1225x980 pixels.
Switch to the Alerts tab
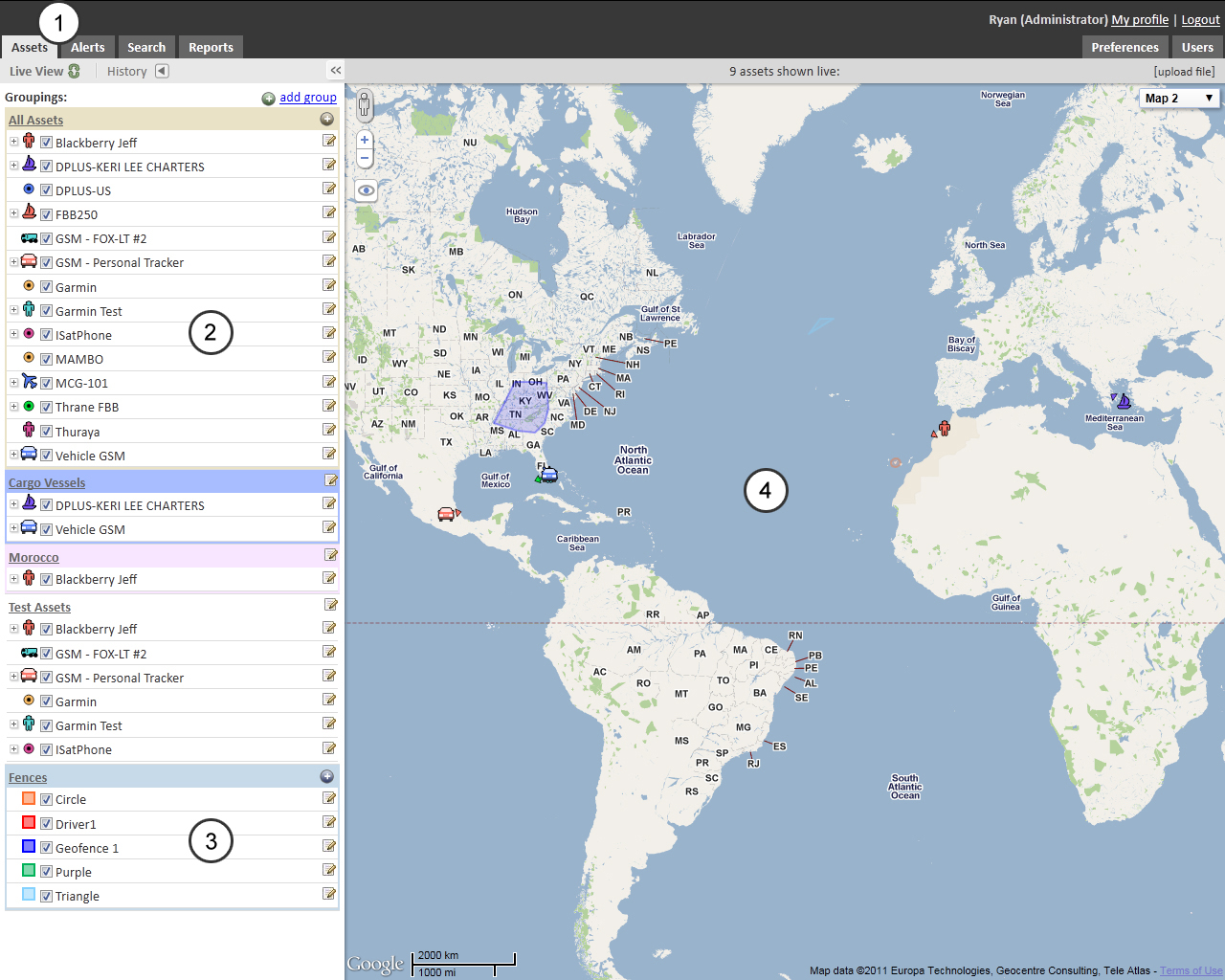(x=87, y=47)
